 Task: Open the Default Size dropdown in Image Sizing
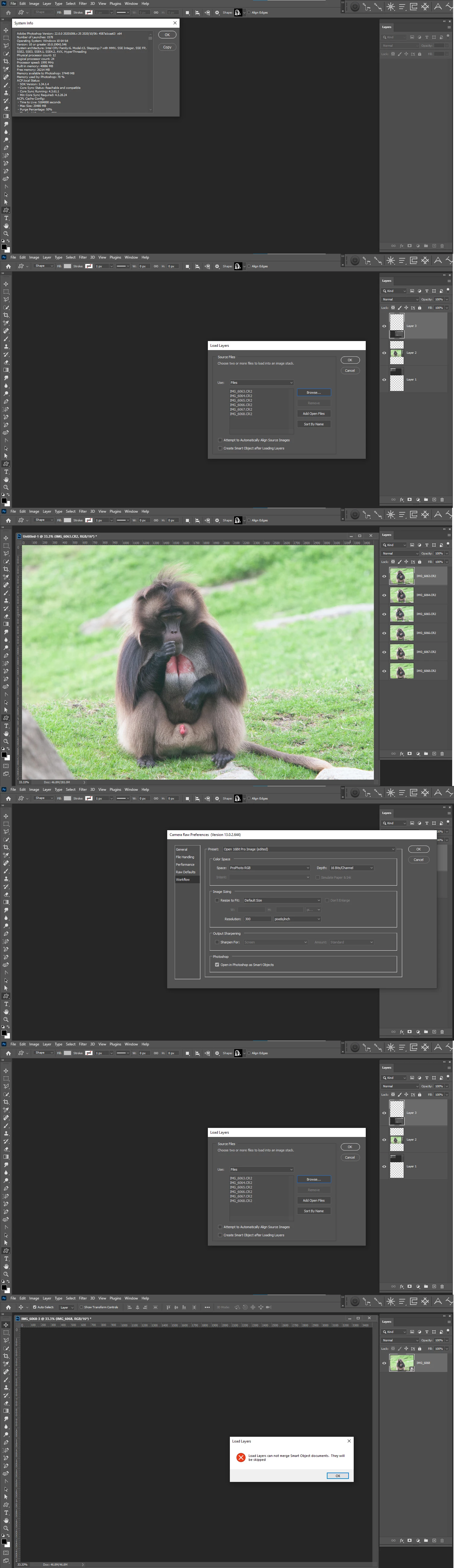(282, 900)
